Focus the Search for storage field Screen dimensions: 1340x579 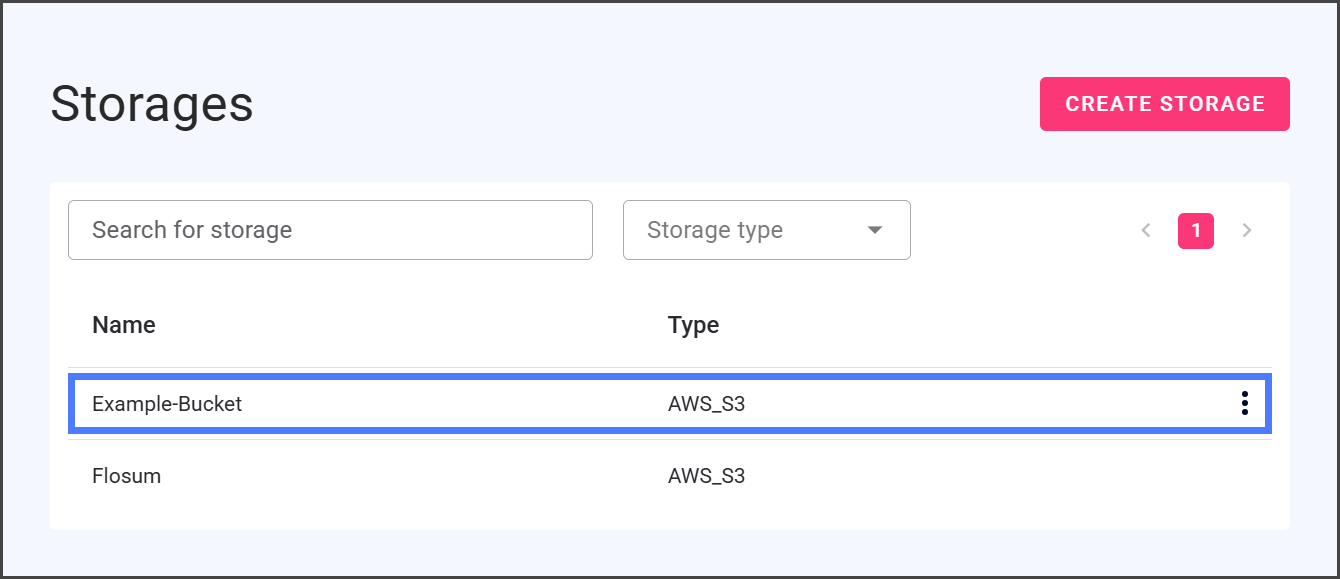[x=330, y=230]
